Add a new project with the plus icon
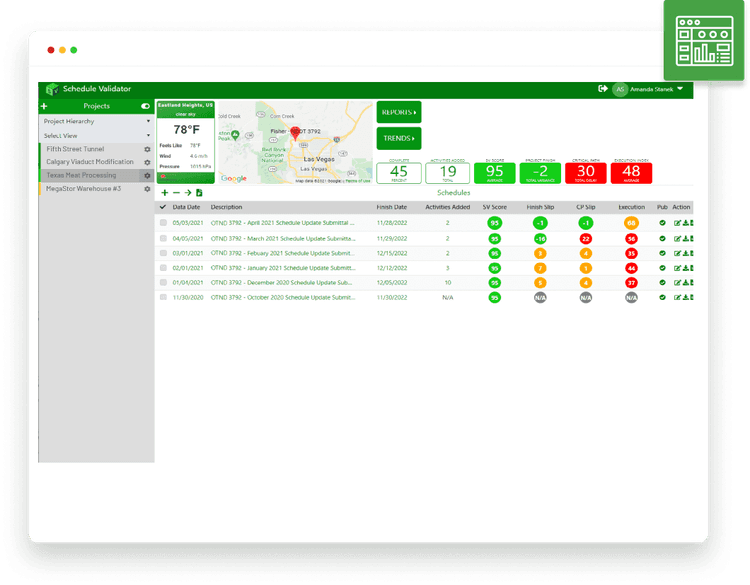Image resolution: width=750 pixels, height=585 pixels. [44, 106]
